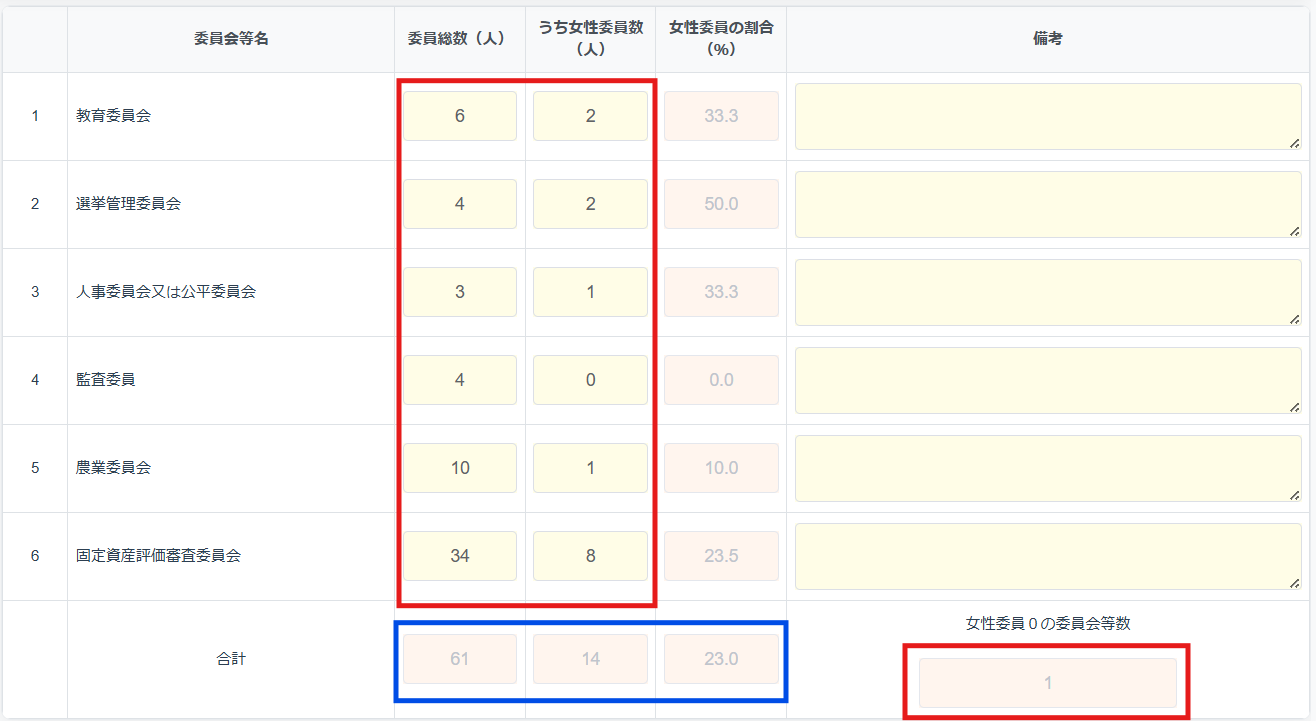Screen dimensions: 1316x721
Task: Click the 33.3 percentage field for 教育委員会
Action: (x=721, y=116)
